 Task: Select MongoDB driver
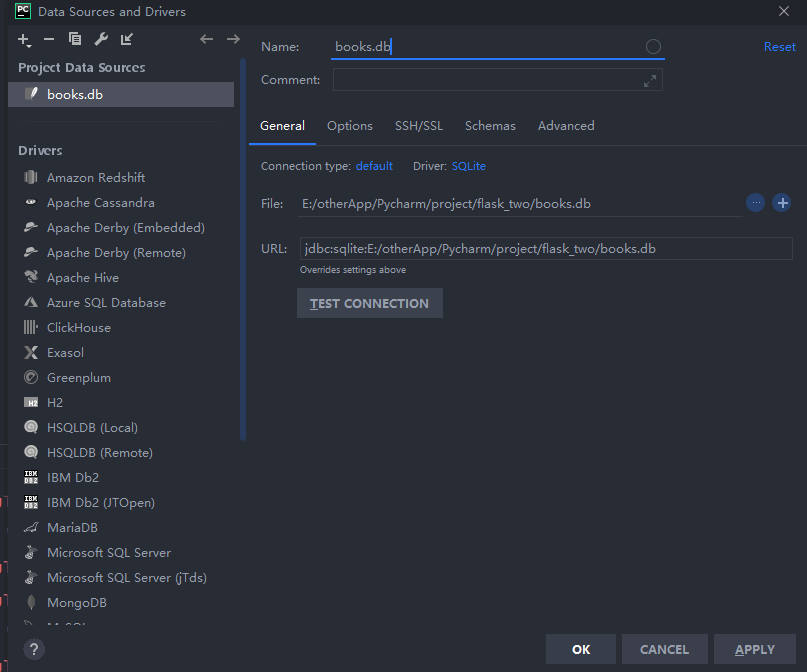pyautogui.click(x=121, y=603)
